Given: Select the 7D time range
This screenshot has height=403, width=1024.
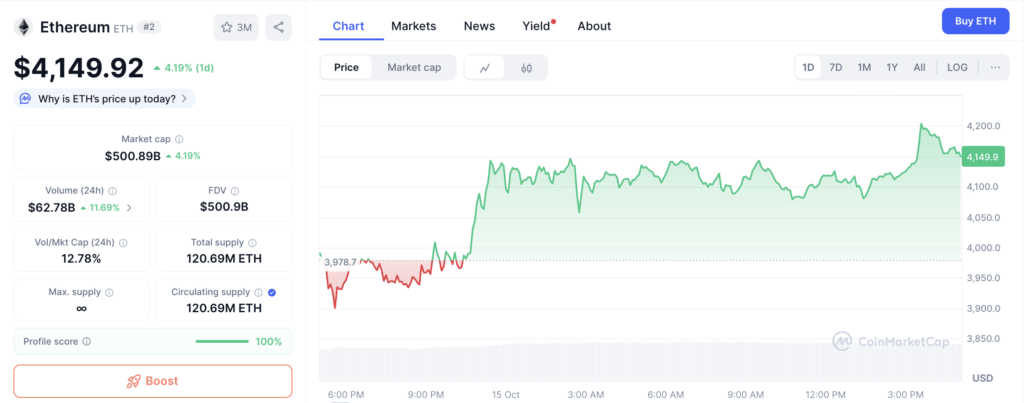Looking at the screenshot, I should (x=836, y=68).
